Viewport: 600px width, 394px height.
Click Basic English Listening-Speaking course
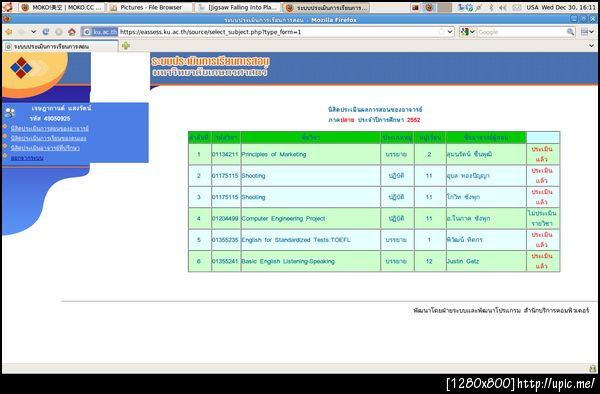pos(288,261)
